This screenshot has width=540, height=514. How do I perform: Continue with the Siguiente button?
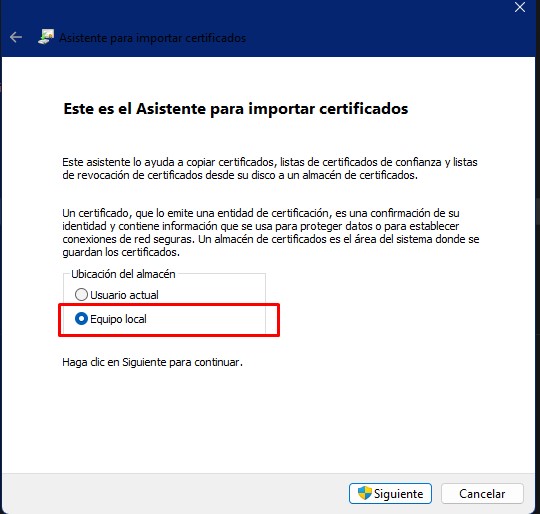[390, 493]
